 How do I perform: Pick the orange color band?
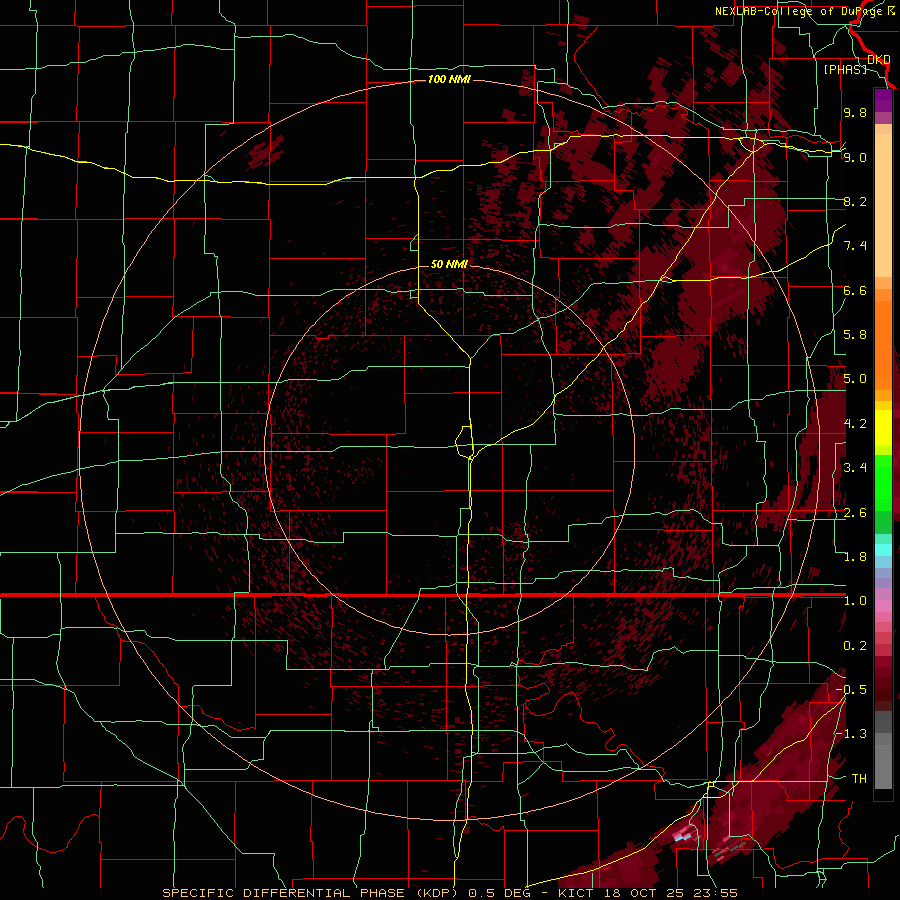[x=883, y=344]
